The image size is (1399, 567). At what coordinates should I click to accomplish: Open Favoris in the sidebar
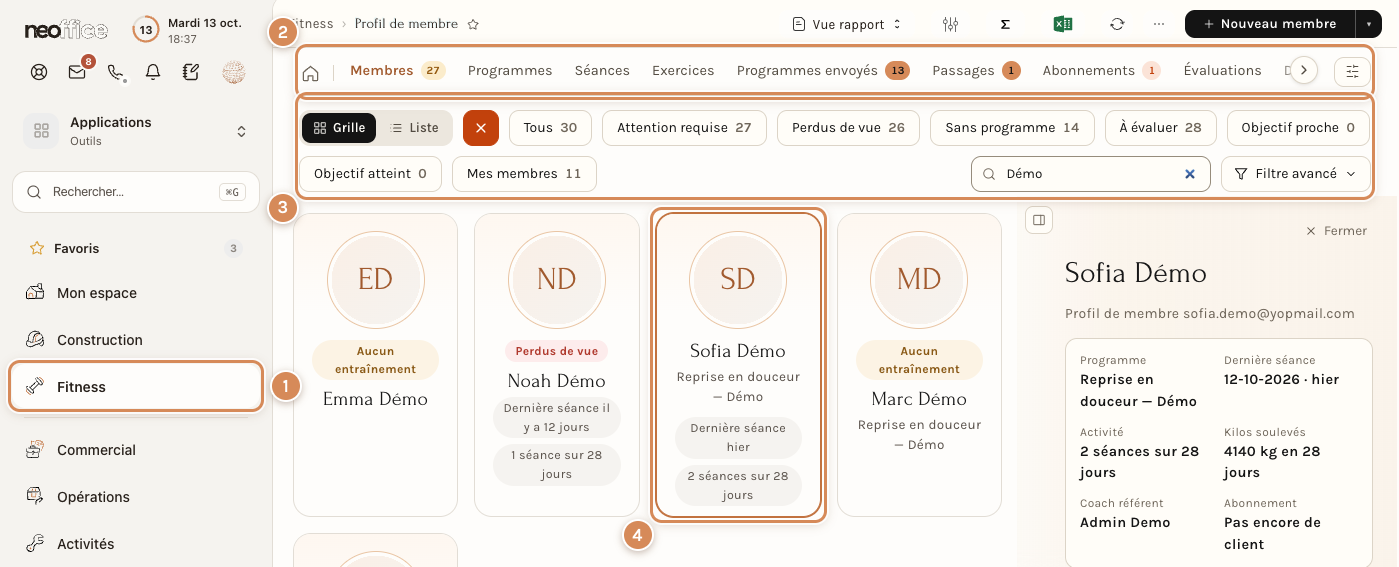(135, 248)
